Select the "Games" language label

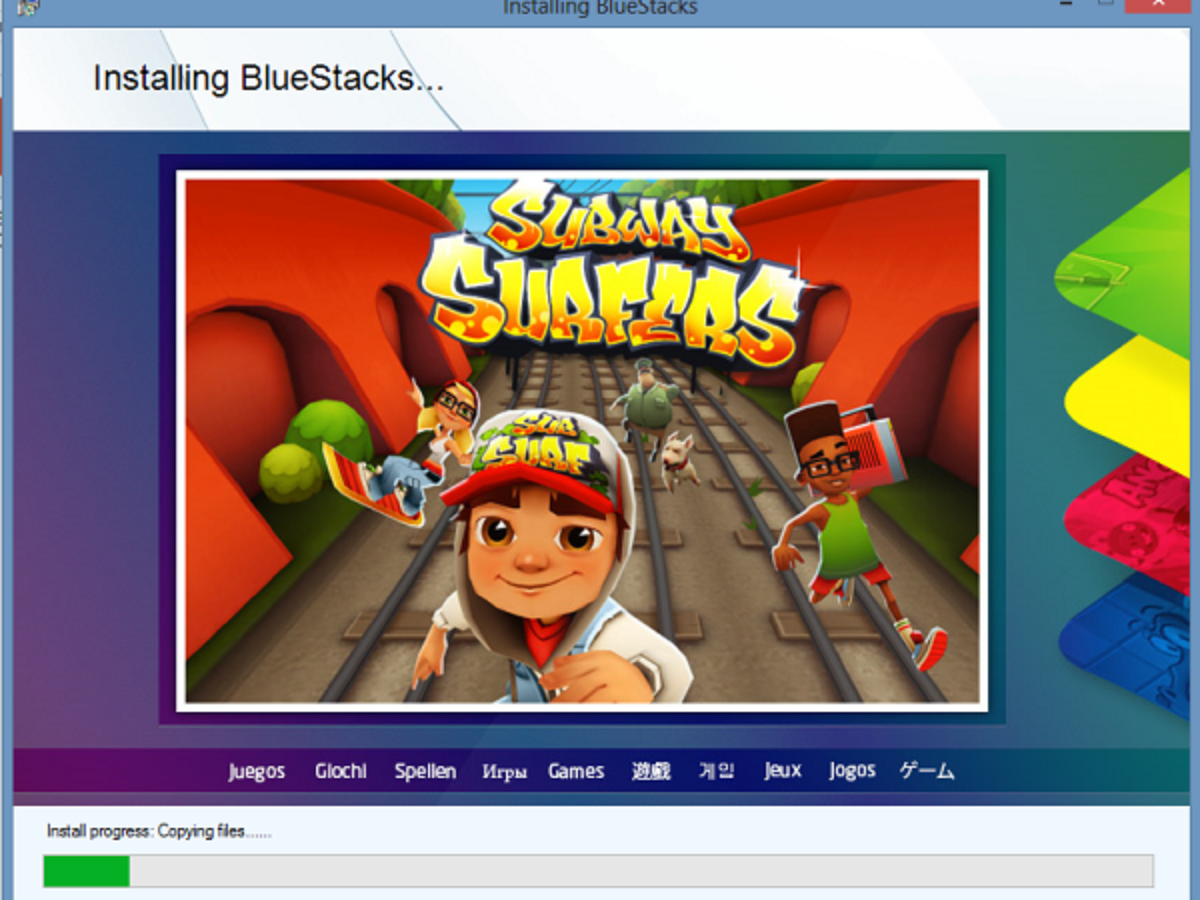(x=576, y=771)
